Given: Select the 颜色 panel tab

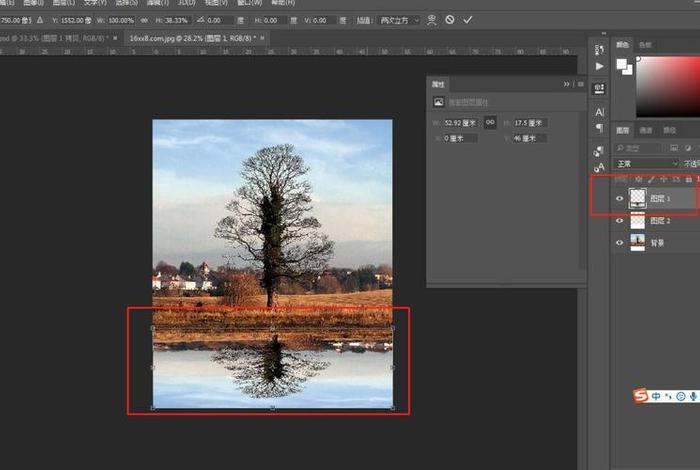Looking at the screenshot, I should tap(622, 45).
